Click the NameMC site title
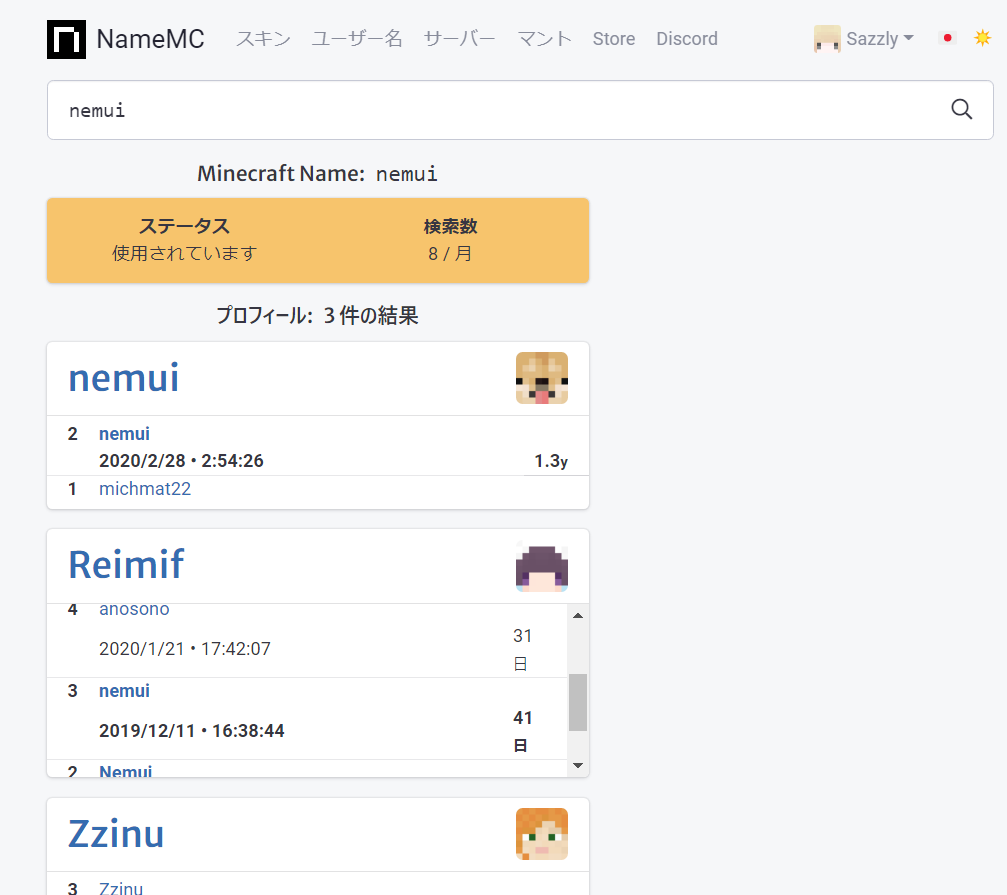Image resolution: width=1007 pixels, height=895 pixels. click(x=150, y=39)
